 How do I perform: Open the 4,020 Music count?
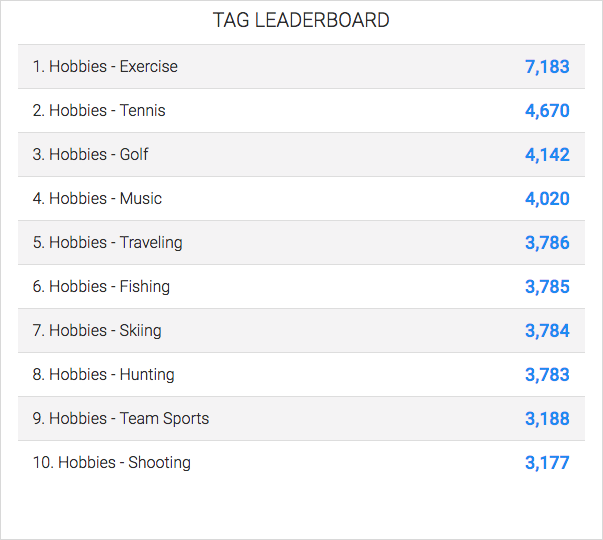pos(547,199)
